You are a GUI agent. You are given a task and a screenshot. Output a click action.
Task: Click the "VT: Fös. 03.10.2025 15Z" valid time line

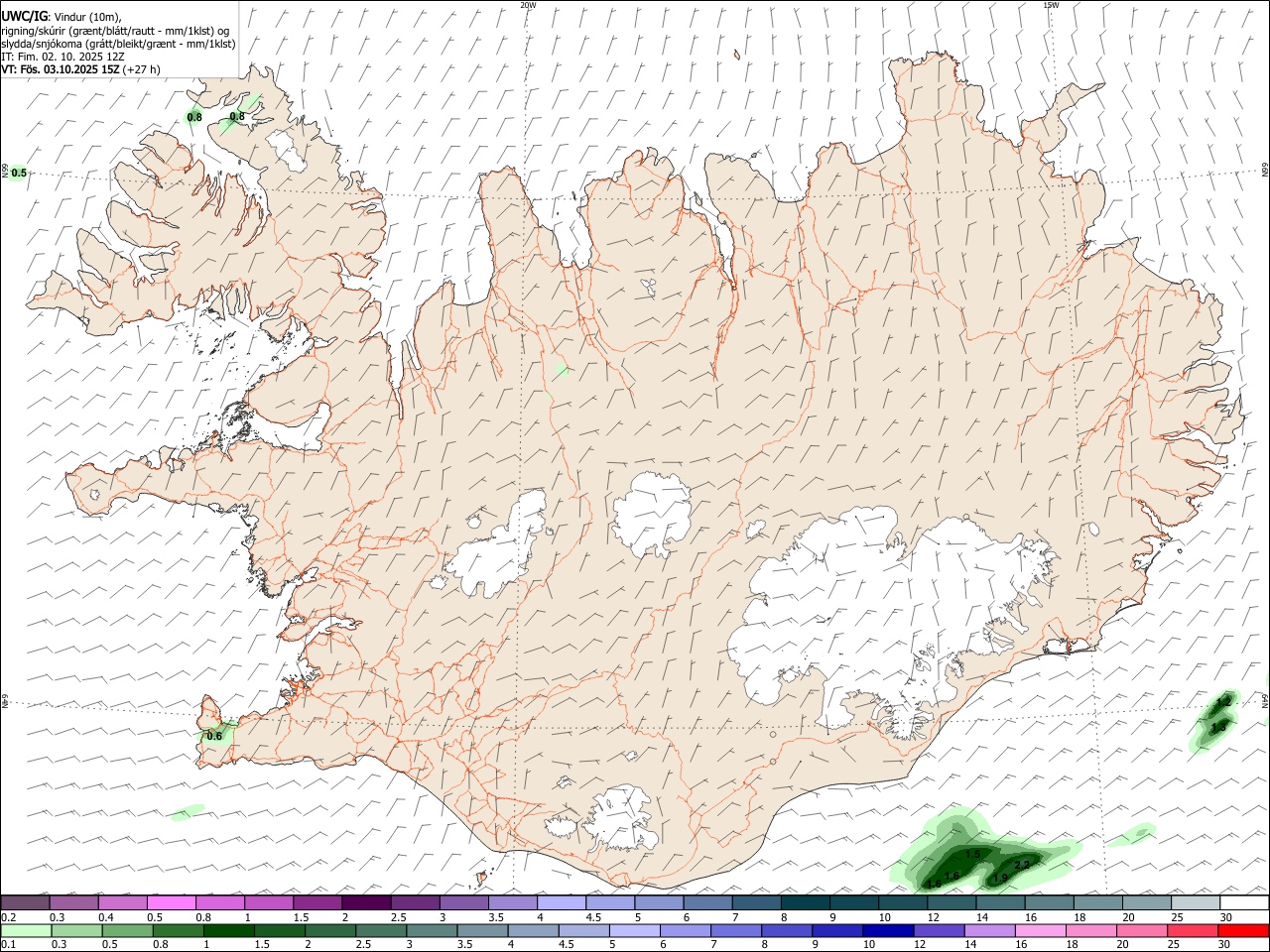click(60, 69)
